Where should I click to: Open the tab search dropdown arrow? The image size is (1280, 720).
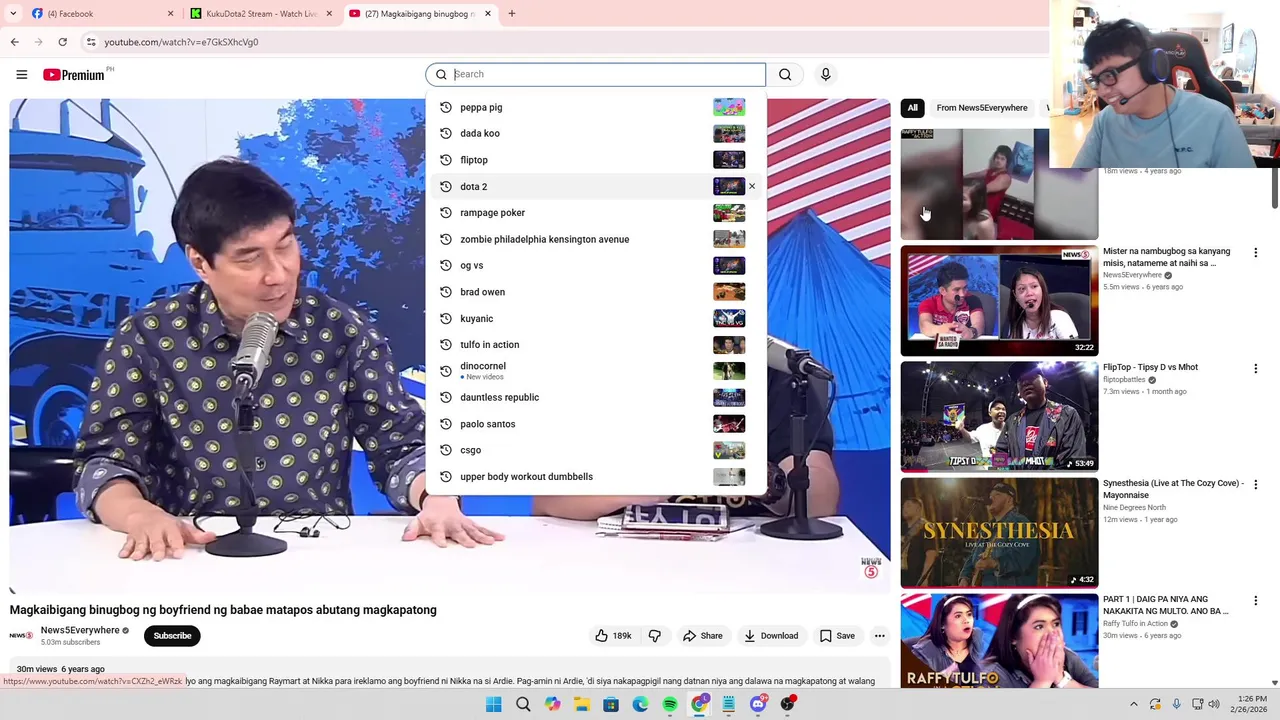[13, 14]
